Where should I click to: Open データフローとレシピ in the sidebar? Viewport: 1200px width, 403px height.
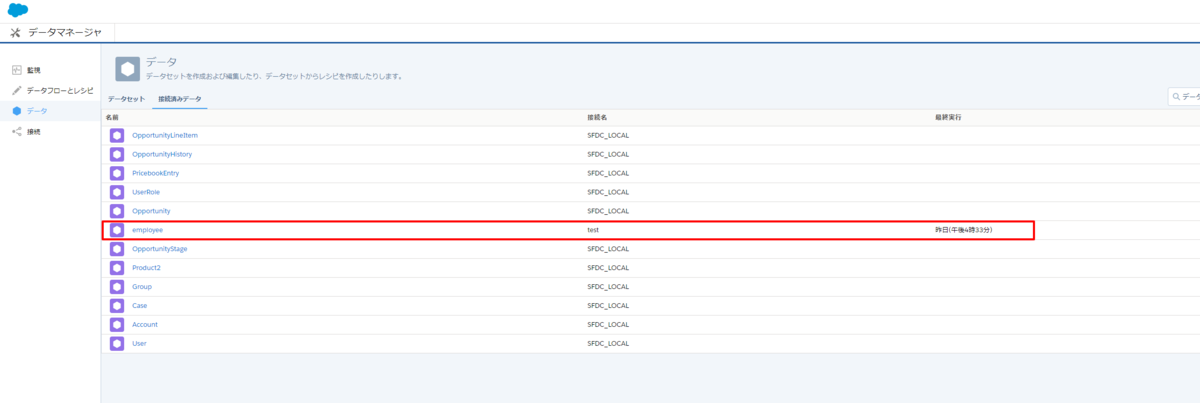[60, 90]
